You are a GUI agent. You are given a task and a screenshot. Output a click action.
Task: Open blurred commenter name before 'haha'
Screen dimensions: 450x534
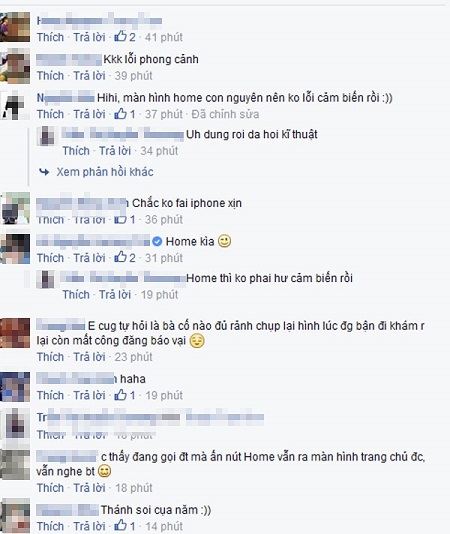click(77, 379)
